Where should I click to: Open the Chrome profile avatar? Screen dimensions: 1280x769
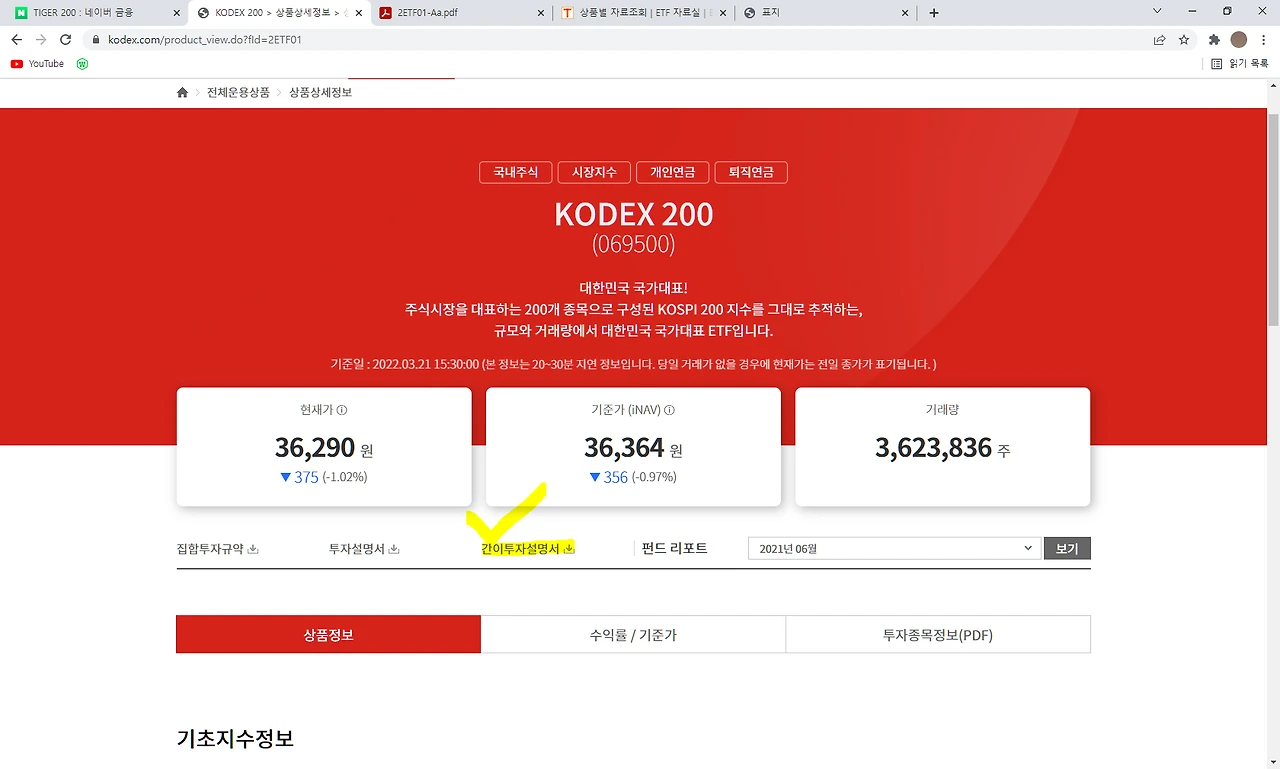(1239, 40)
